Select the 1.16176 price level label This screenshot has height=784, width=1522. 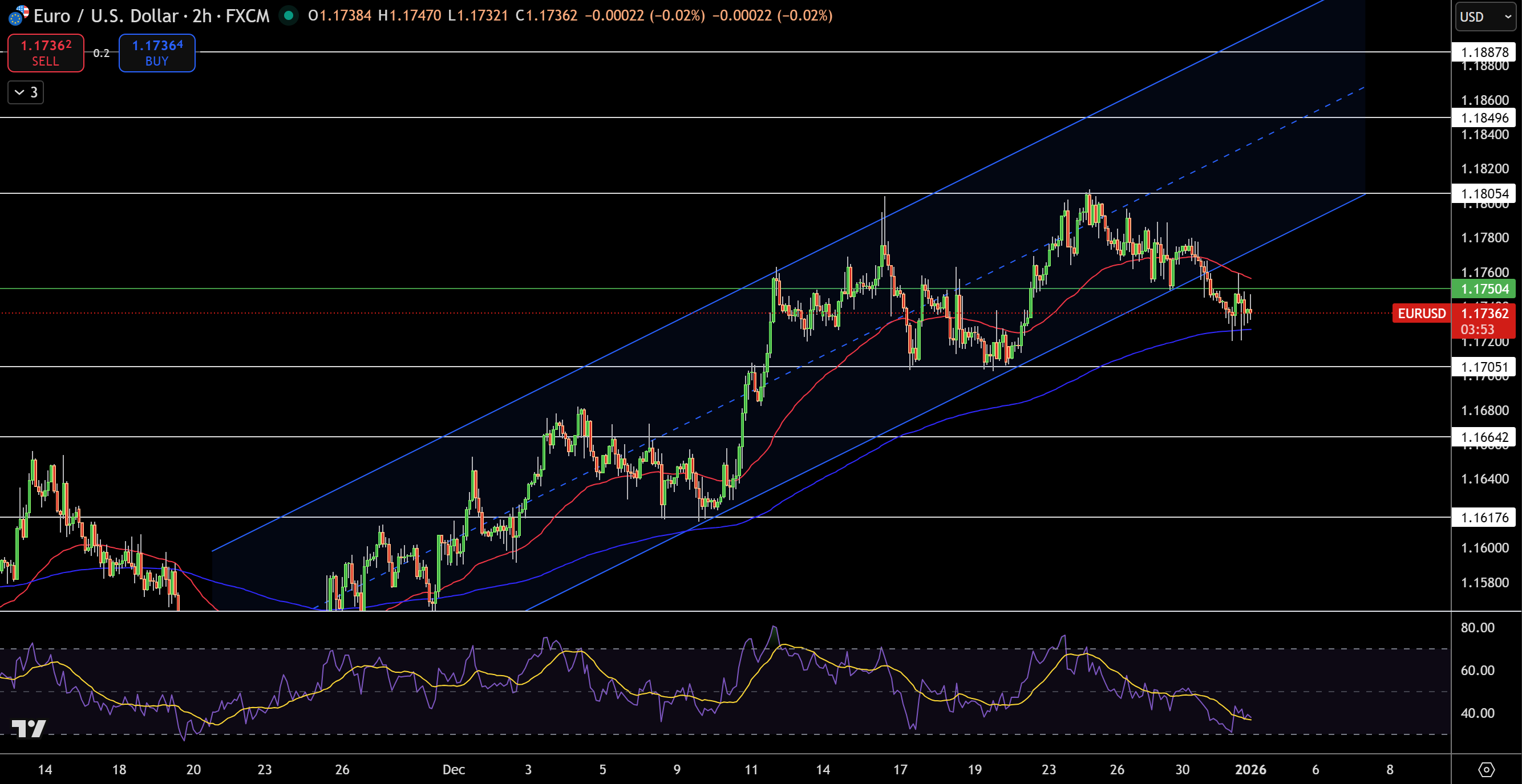coord(1484,517)
